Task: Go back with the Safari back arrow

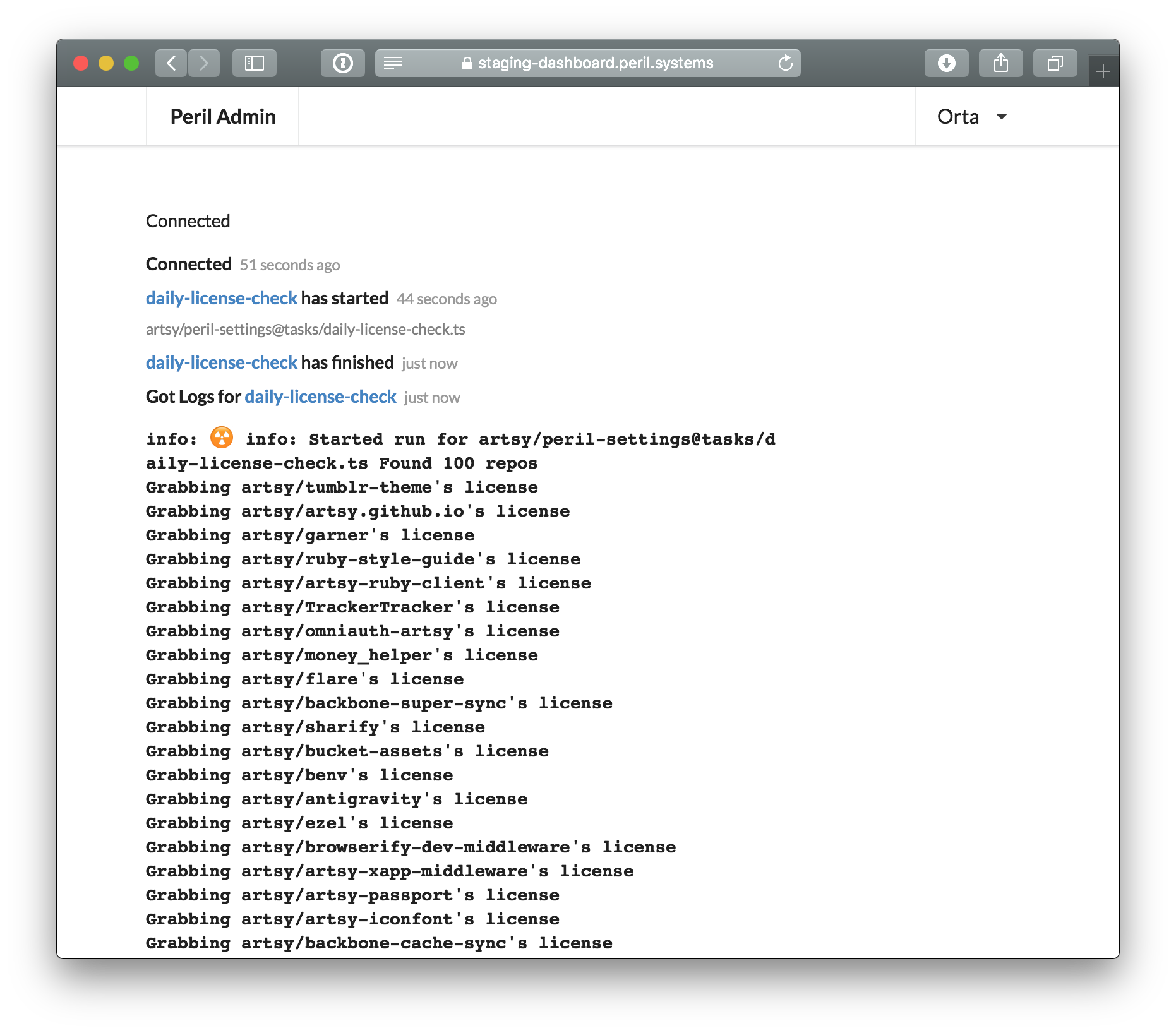Action: coord(171,63)
